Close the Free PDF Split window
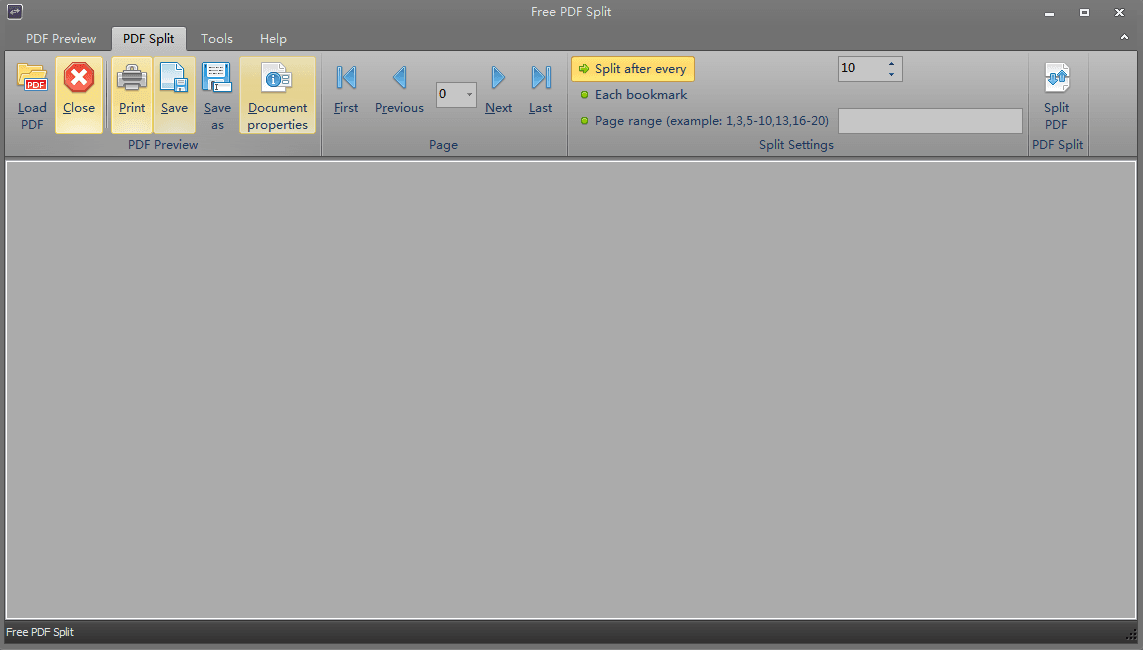The image size is (1143, 650). click(x=1120, y=12)
